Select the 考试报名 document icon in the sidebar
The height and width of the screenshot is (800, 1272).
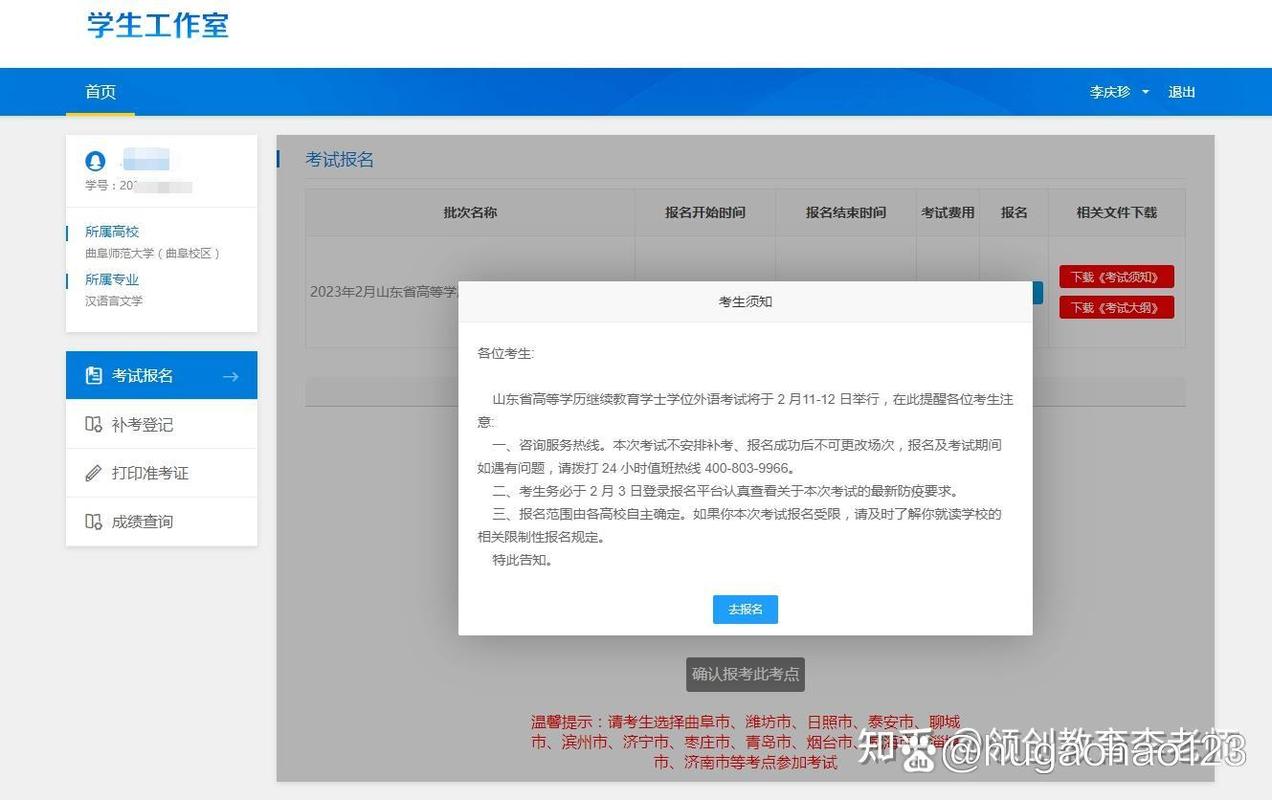tap(94, 375)
